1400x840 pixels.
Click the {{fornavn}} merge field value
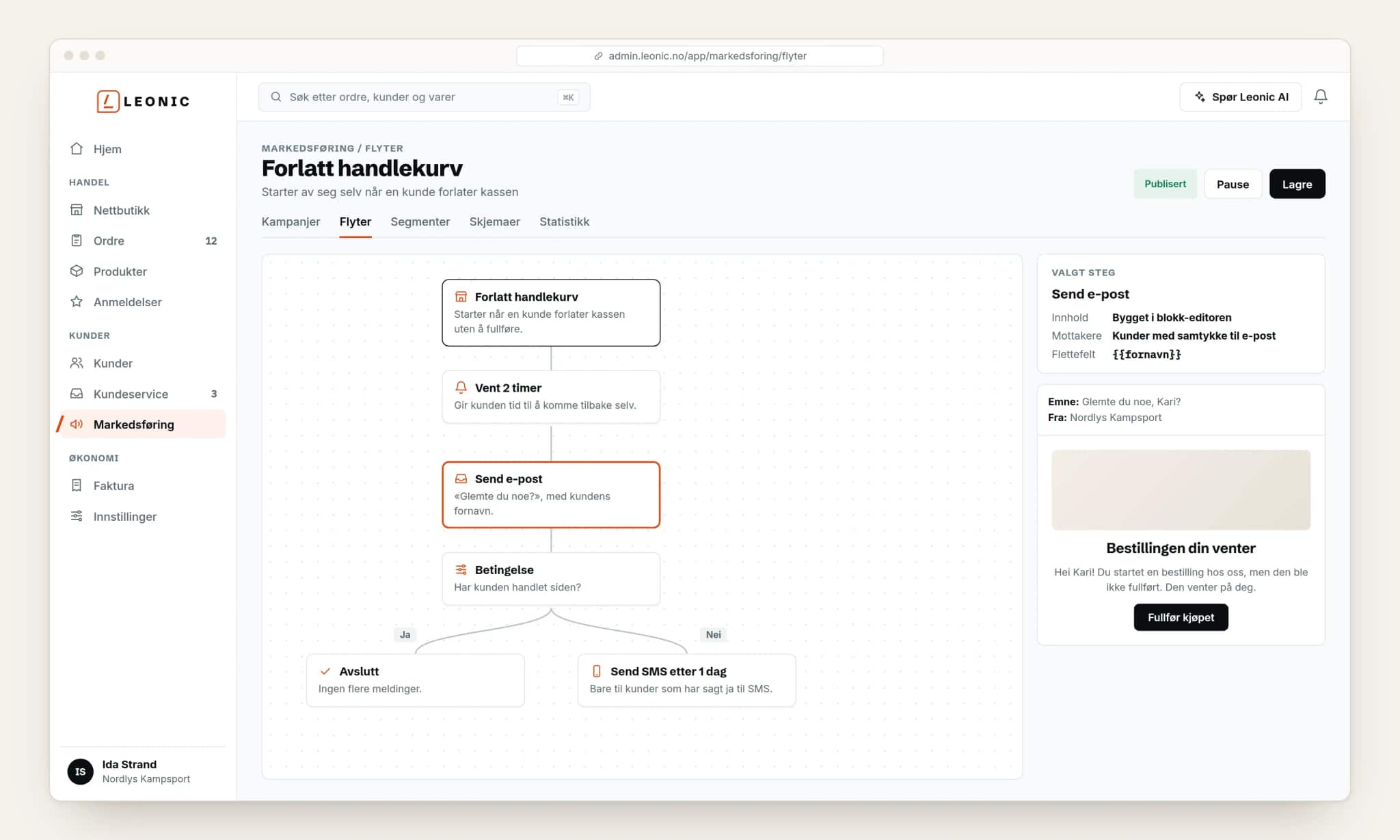(1146, 354)
